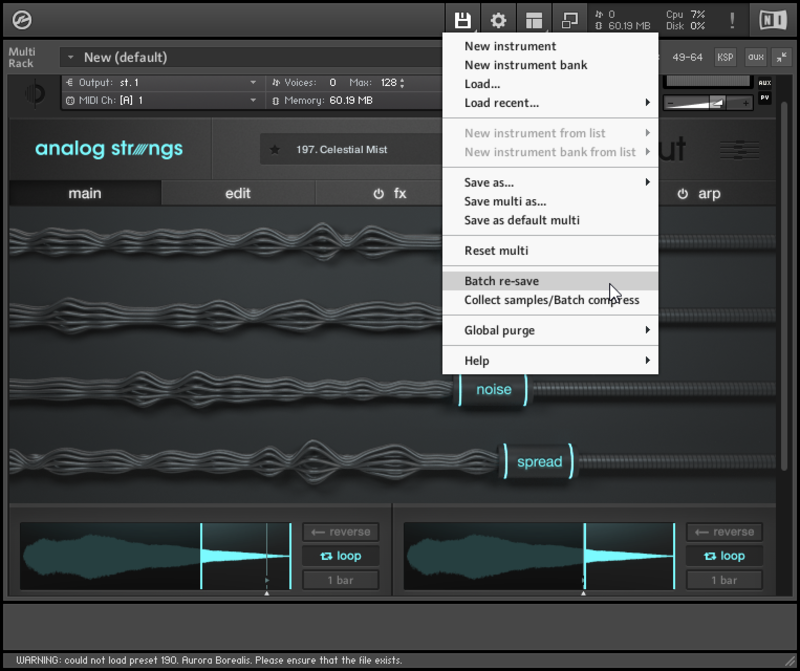
Task: Click the aux button in rack header
Action: click(x=756, y=57)
